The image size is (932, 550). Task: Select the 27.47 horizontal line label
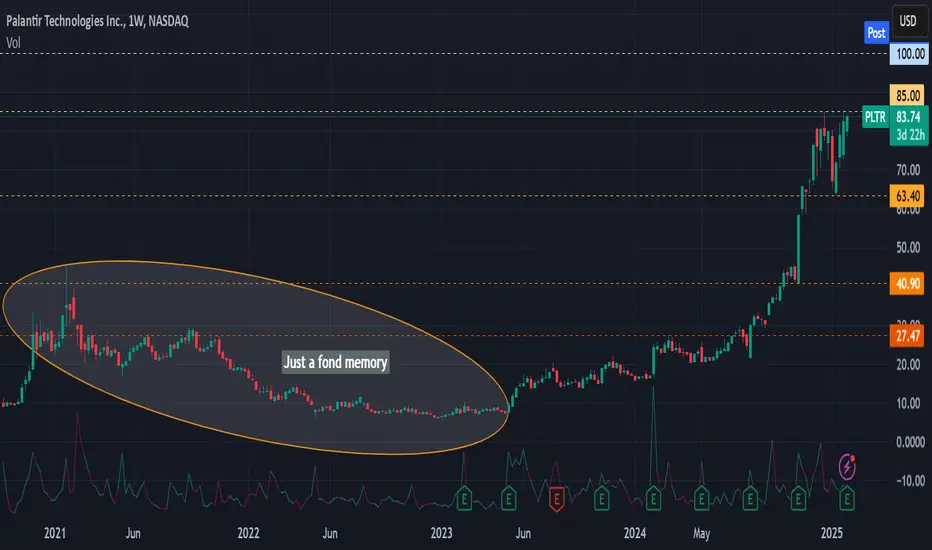(x=908, y=336)
